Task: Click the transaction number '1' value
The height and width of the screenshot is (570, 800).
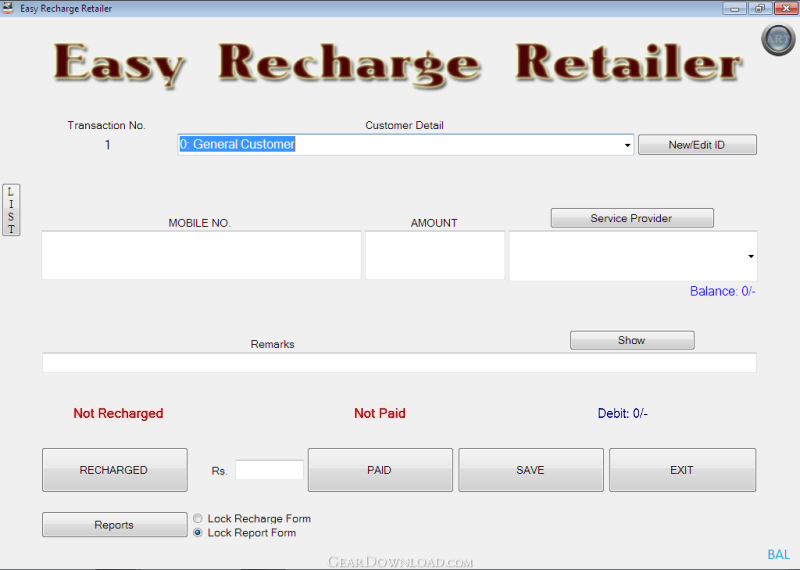Action: click(x=108, y=145)
